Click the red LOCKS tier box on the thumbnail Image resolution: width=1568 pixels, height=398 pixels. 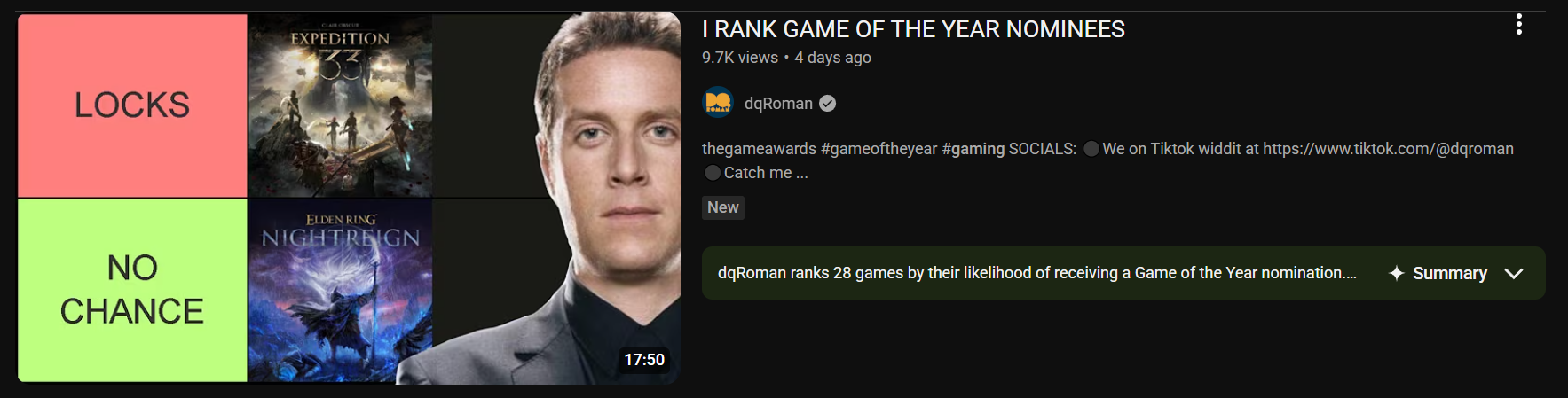(x=132, y=105)
